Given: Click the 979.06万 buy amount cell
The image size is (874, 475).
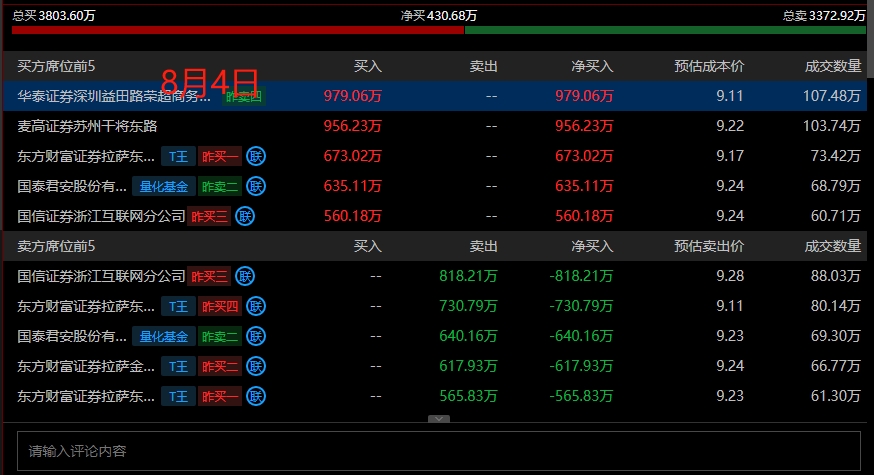Looking at the screenshot, I should pyautogui.click(x=352, y=96).
